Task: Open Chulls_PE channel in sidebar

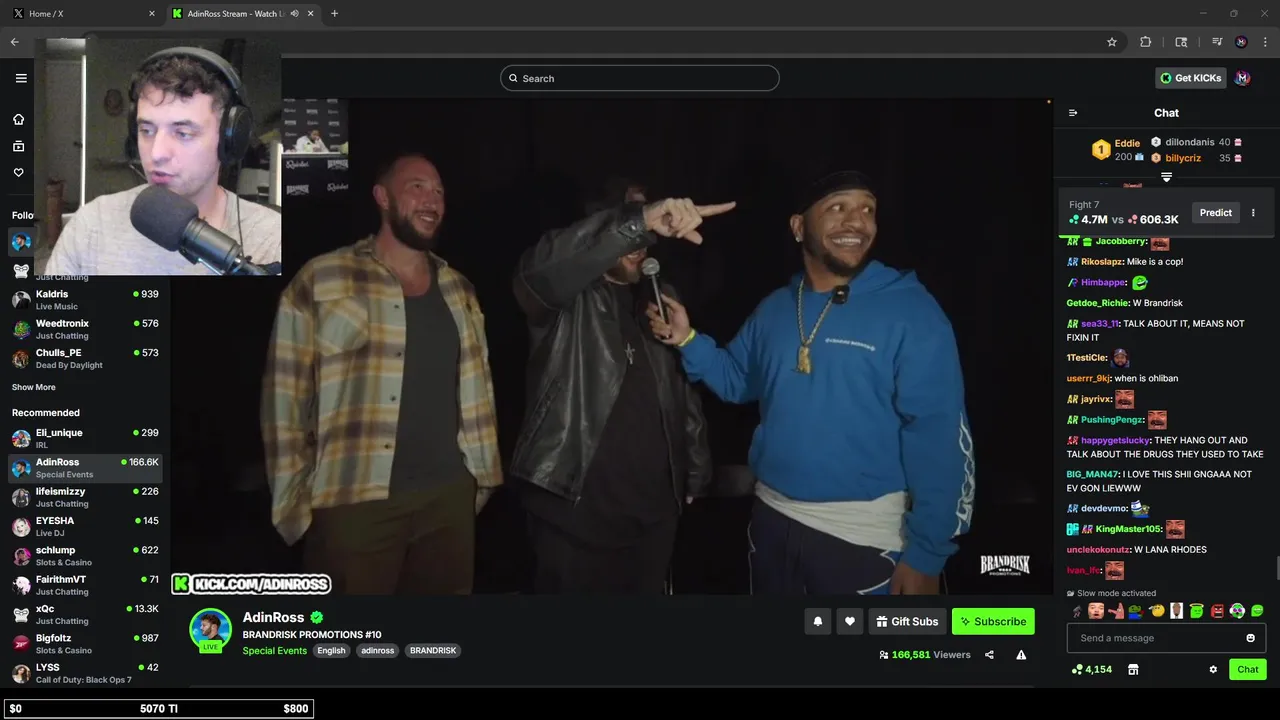Action: coord(86,358)
